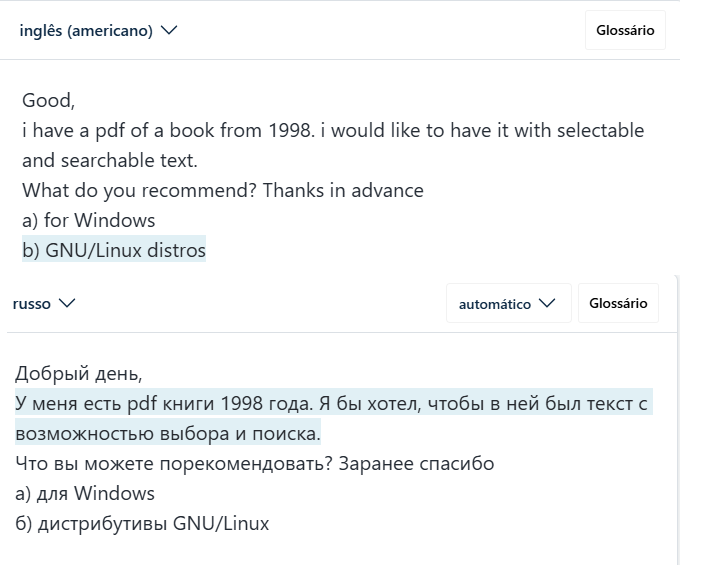The image size is (716, 565).
Task: Click the chevron arrow next to "russo"
Action: point(67,304)
